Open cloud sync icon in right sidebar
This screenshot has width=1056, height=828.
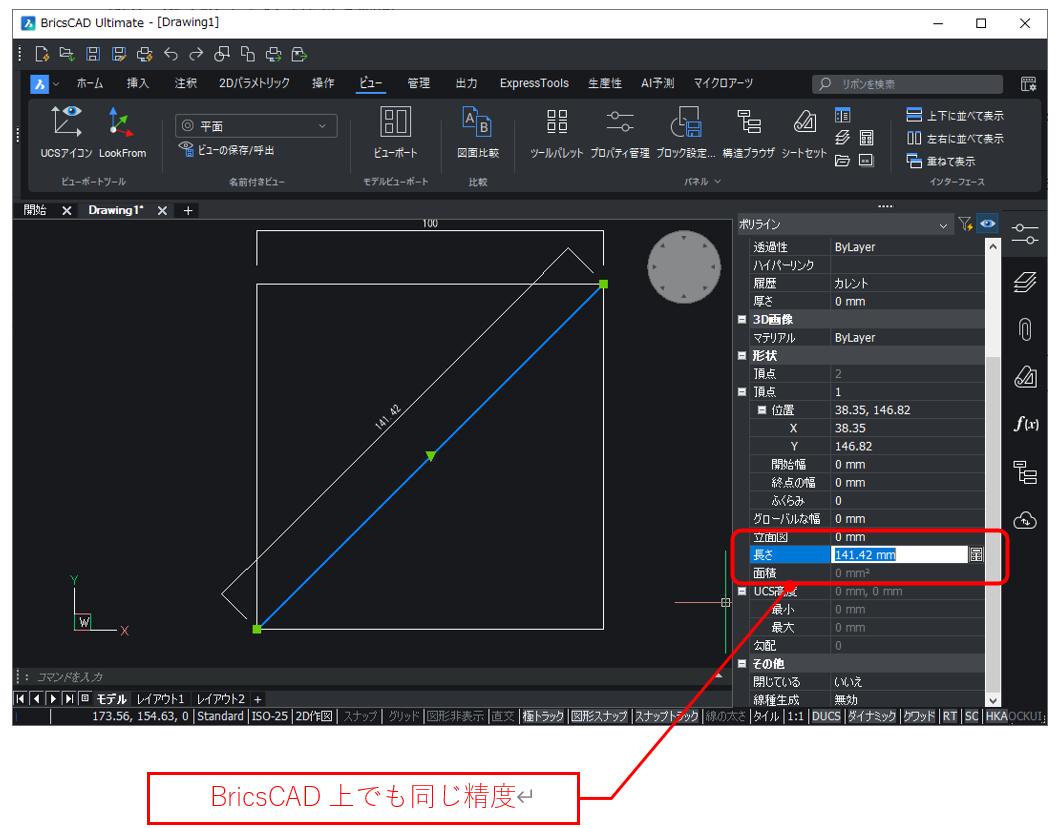[1025, 520]
